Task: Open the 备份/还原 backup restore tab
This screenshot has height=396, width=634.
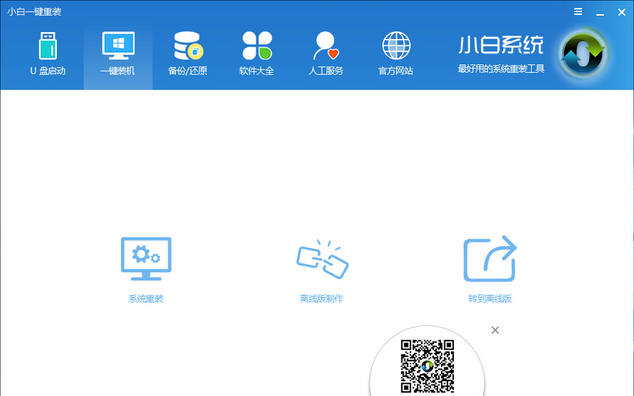Action: pos(188,55)
